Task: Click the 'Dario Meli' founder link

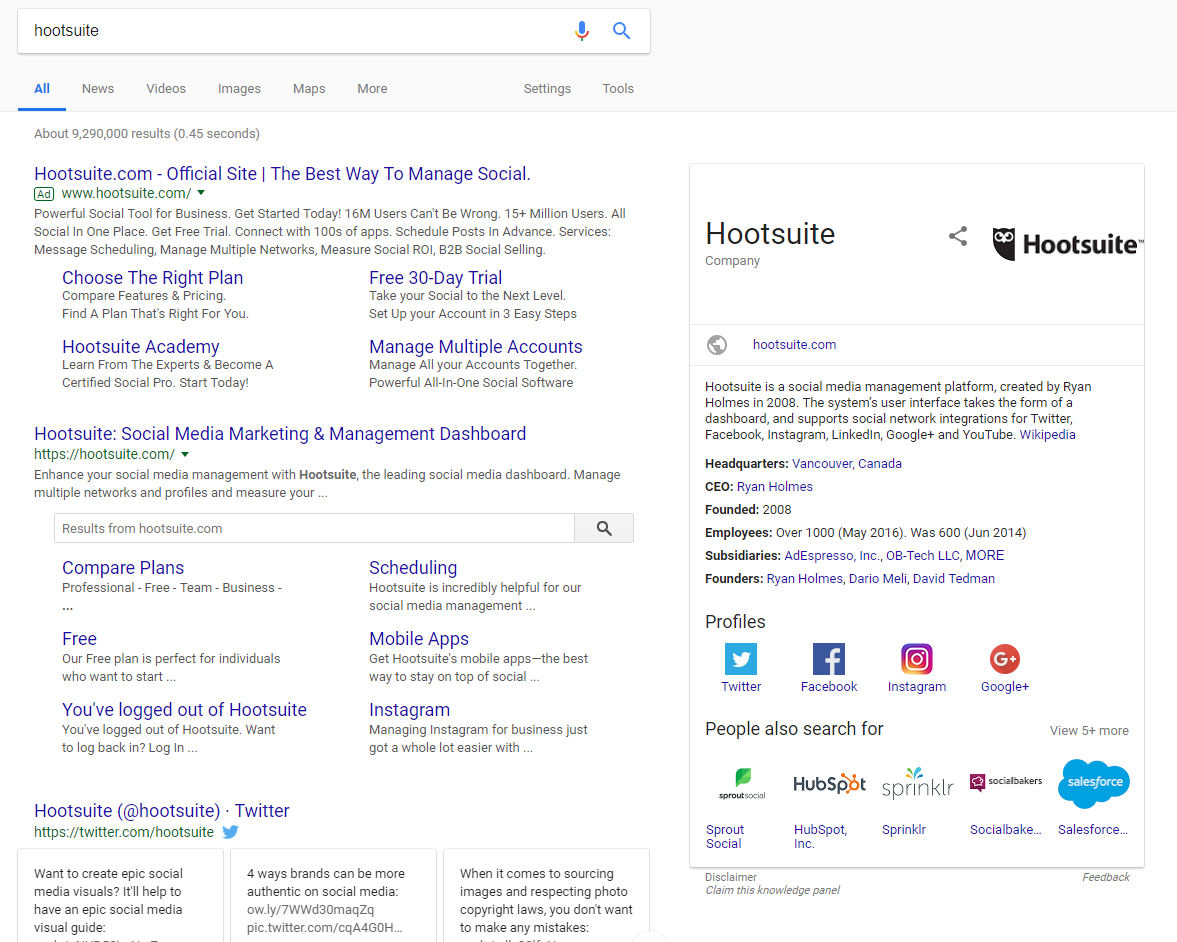Action: (877, 579)
